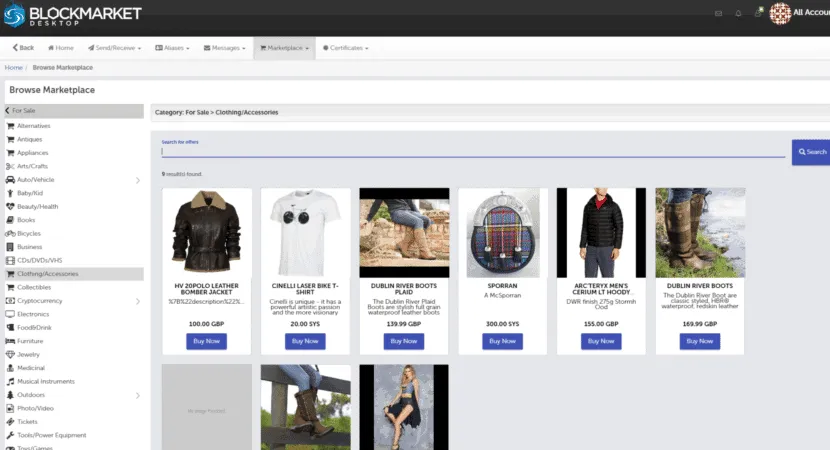Image resolution: width=830 pixels, height=450 pixels.
Task: Open the HV 20Polo leather jacket thumbnail
Action: (206, 233)
